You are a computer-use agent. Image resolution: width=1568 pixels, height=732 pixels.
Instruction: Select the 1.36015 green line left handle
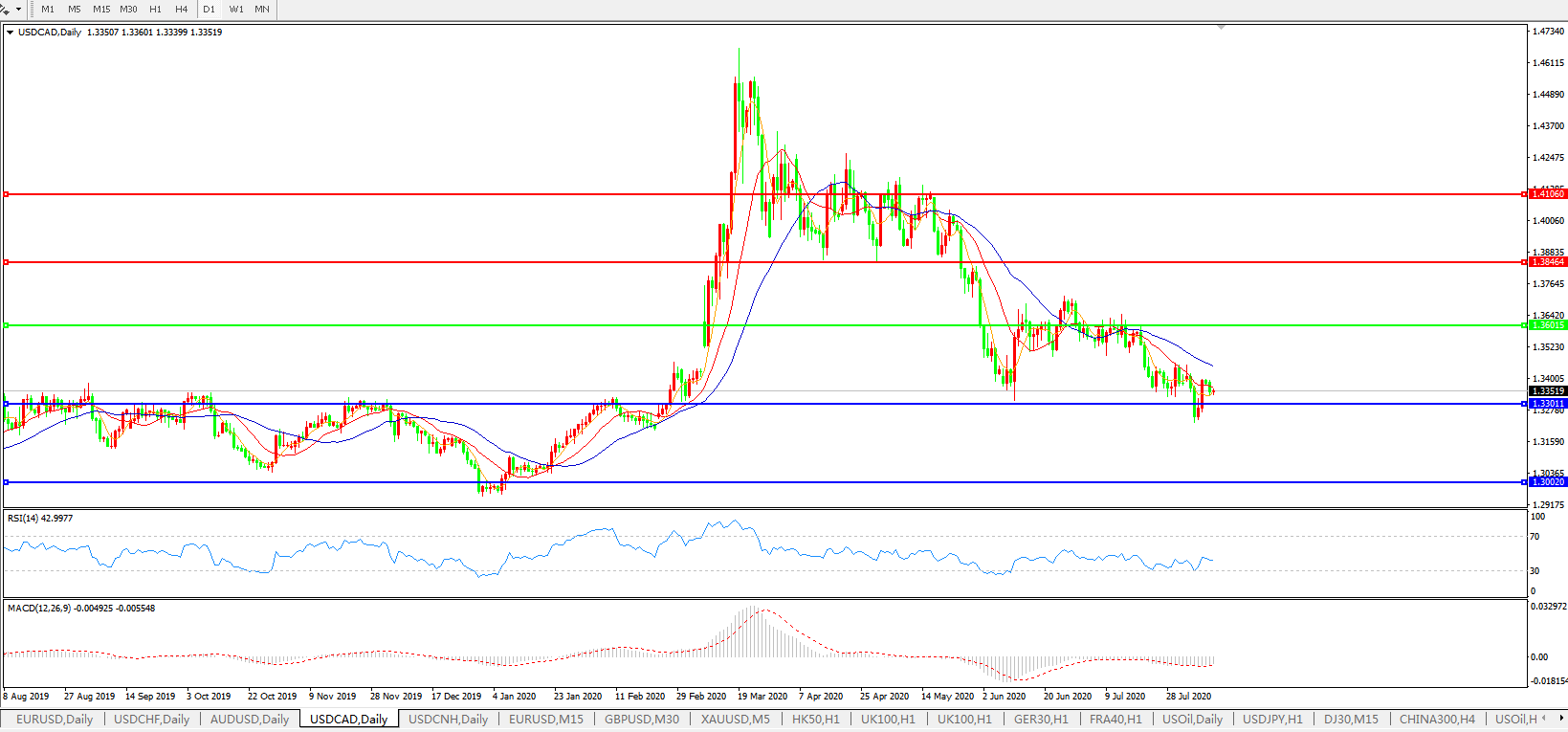(6, 325)
